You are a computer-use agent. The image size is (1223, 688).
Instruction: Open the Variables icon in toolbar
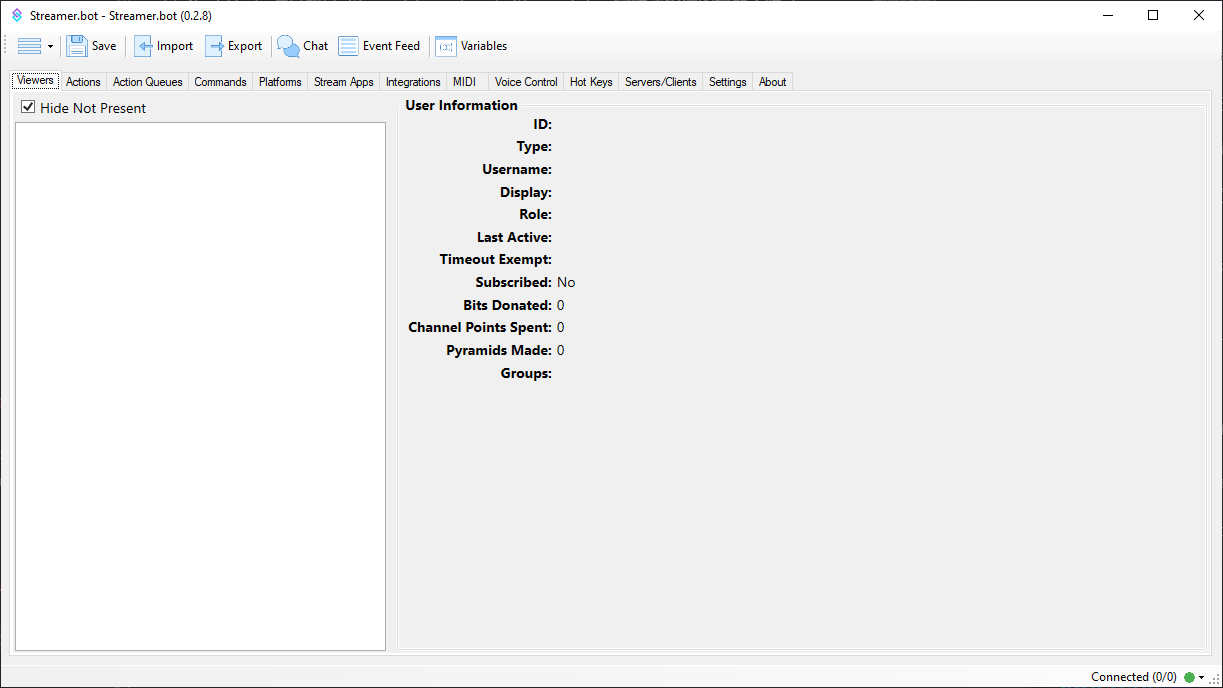[446, 46]
